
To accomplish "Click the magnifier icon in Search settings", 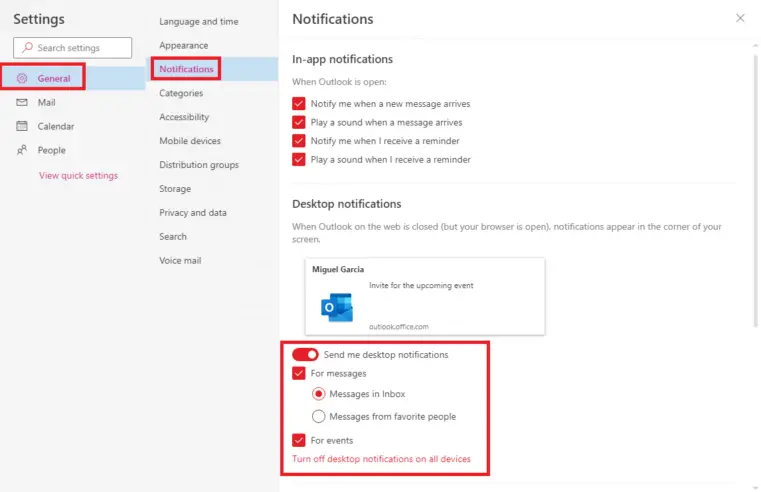I will click(27, 48).
